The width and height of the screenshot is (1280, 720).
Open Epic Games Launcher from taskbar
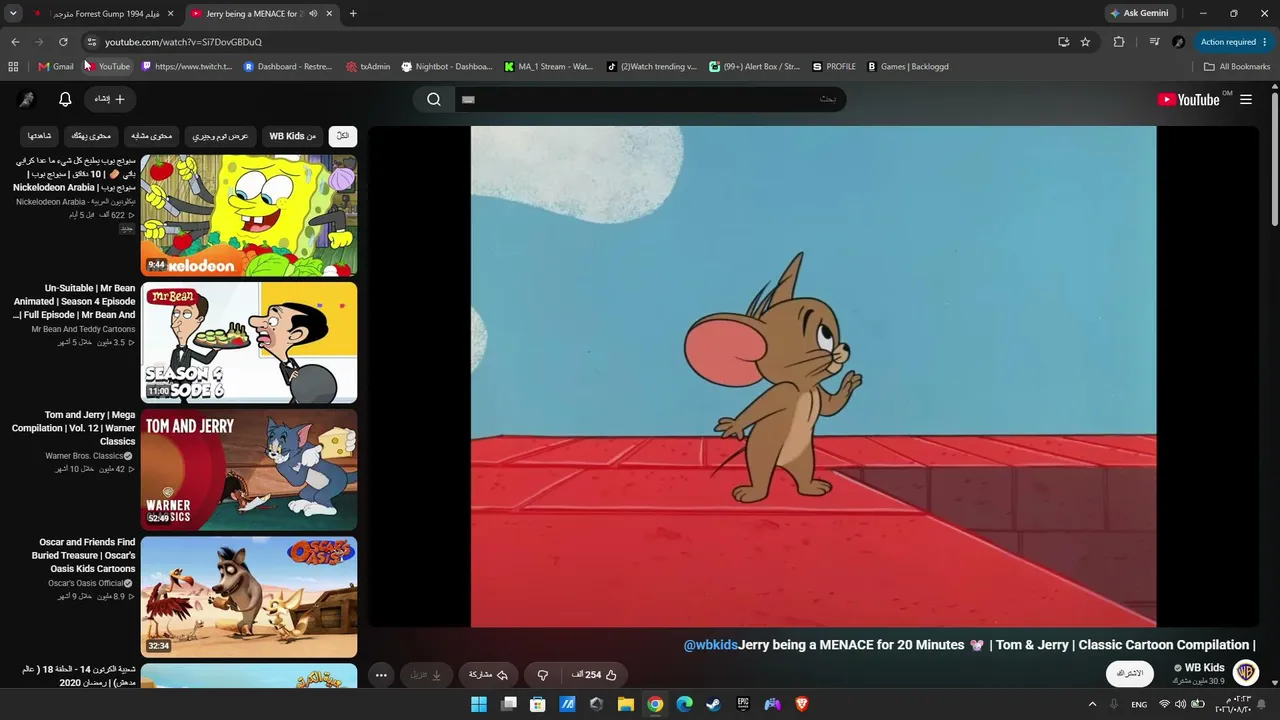pyautogui.click(x=743, y=704)
